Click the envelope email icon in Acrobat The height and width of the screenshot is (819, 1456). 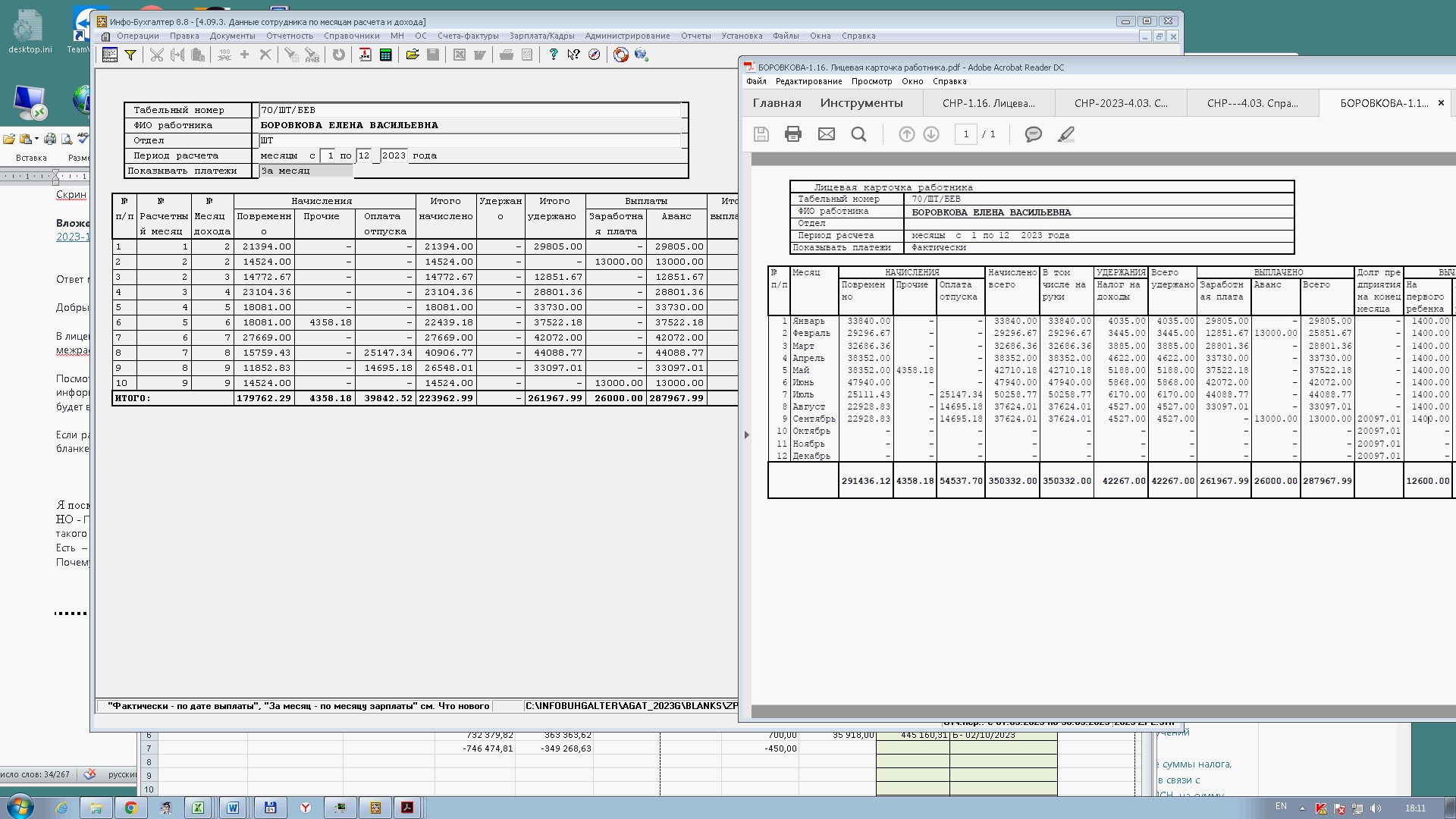tap(826, 134)
